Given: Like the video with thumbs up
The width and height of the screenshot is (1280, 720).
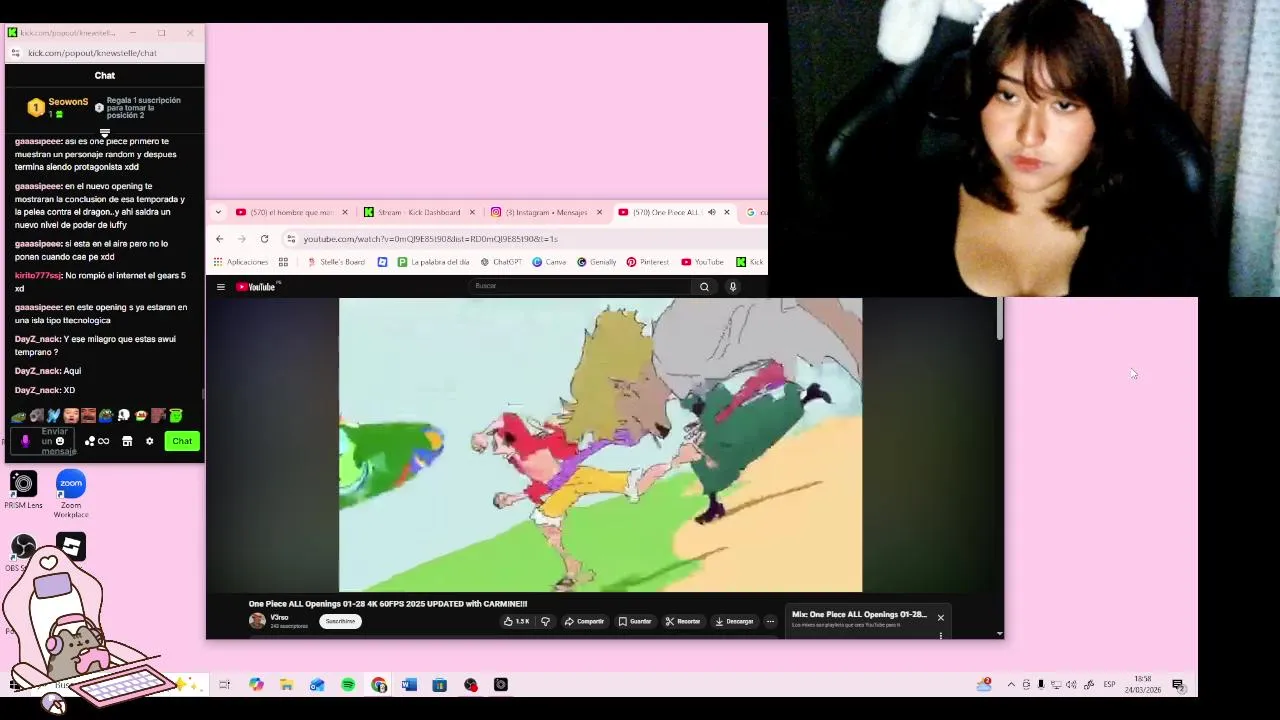Looking at the screenshot, I should (x=517, y=621).
